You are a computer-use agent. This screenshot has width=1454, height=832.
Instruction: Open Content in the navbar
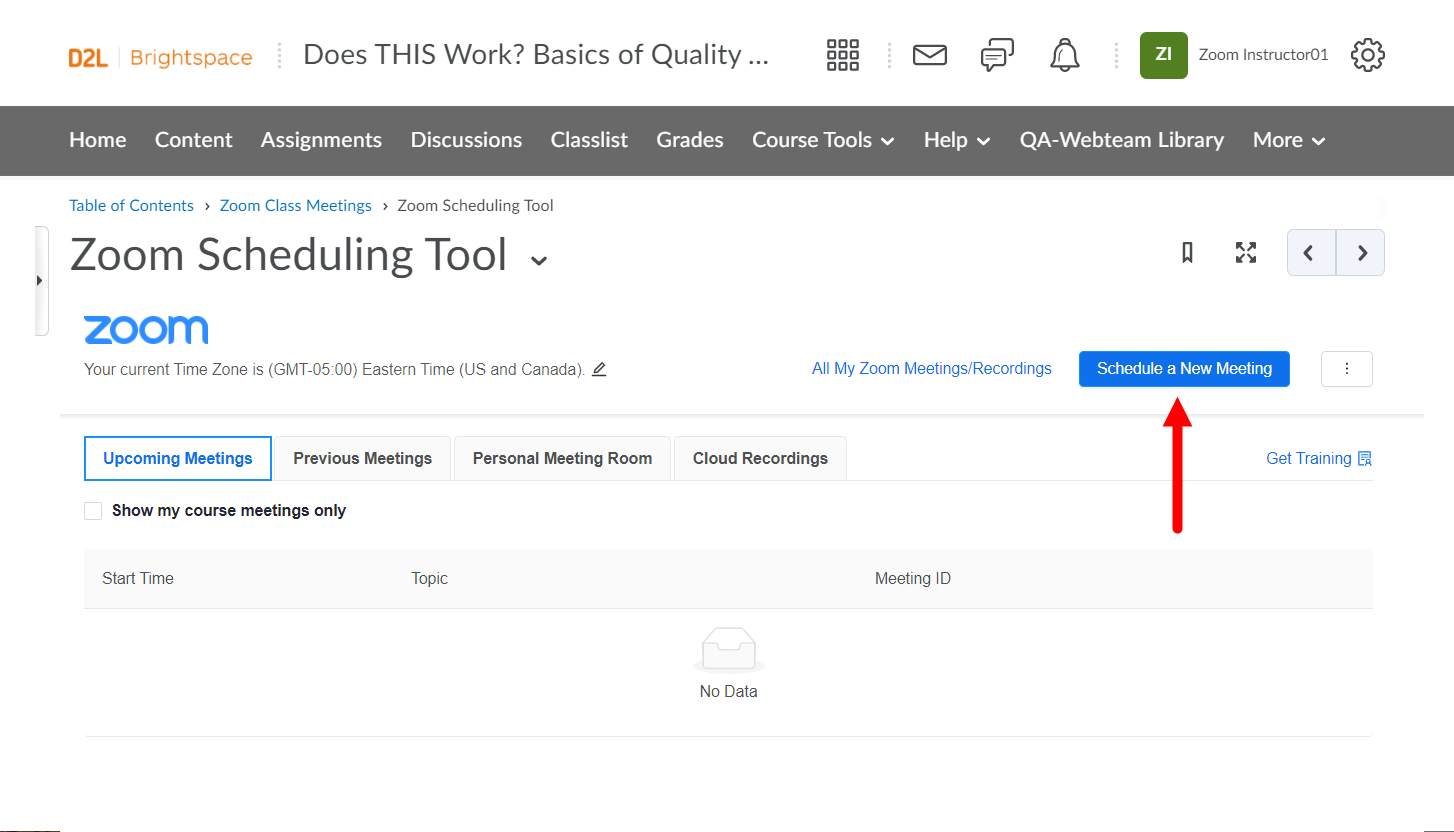194,140
